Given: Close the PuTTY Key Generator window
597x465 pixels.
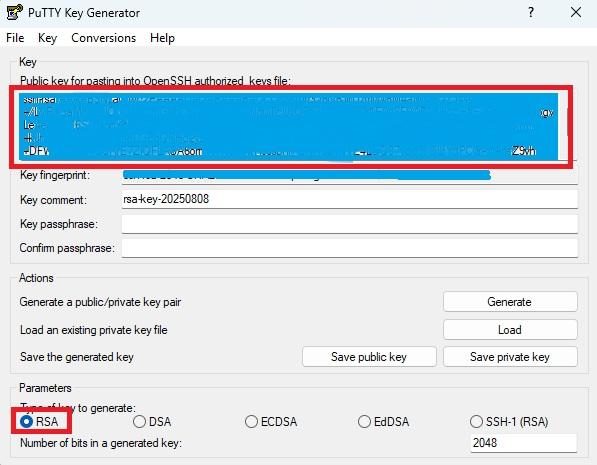Looking at the screenshot, I should pyautogui.click(x=576, y=13).
